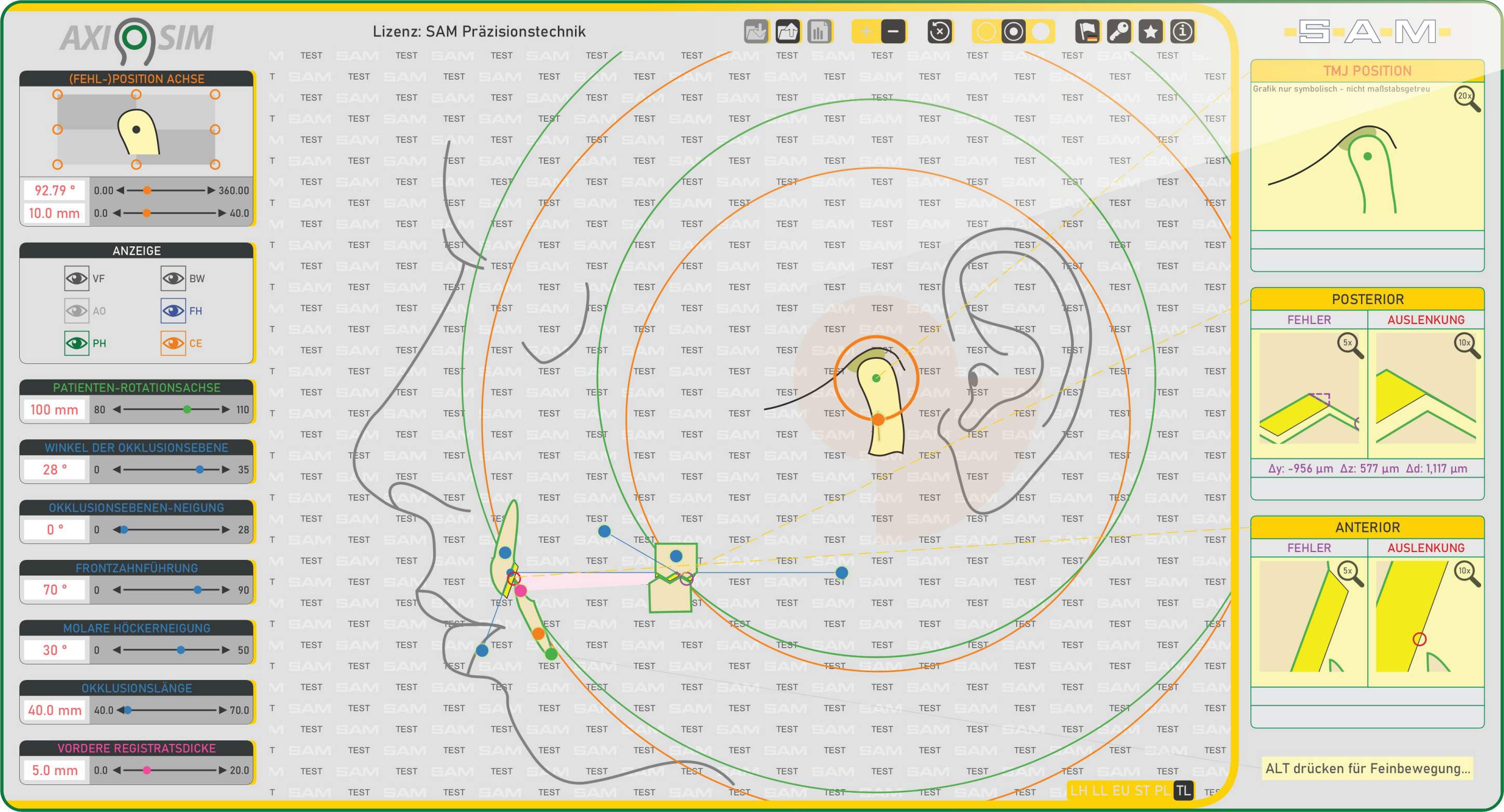Click the minus zoom button
1504x812 pixels.
click(893, 32)
